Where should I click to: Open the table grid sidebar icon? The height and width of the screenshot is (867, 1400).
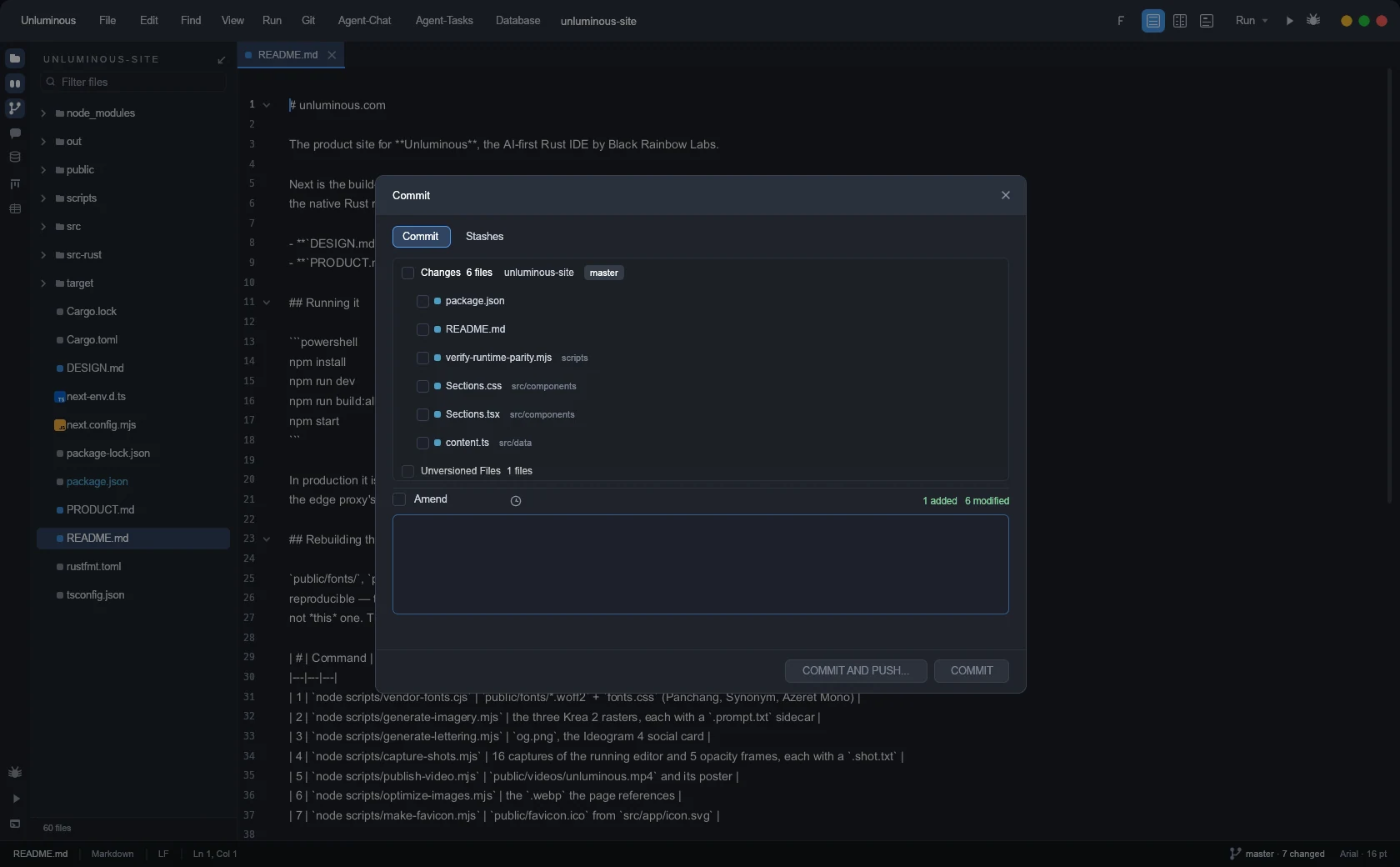[x=15, y=208]
